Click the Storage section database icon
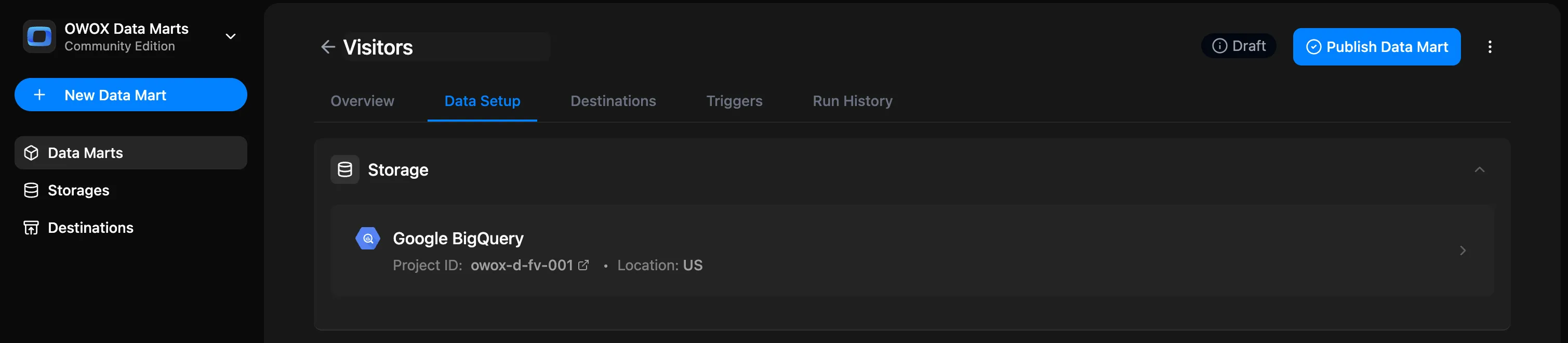Image resolution: width=1568 pixels, height=343 pixels. tap(344, 170)
